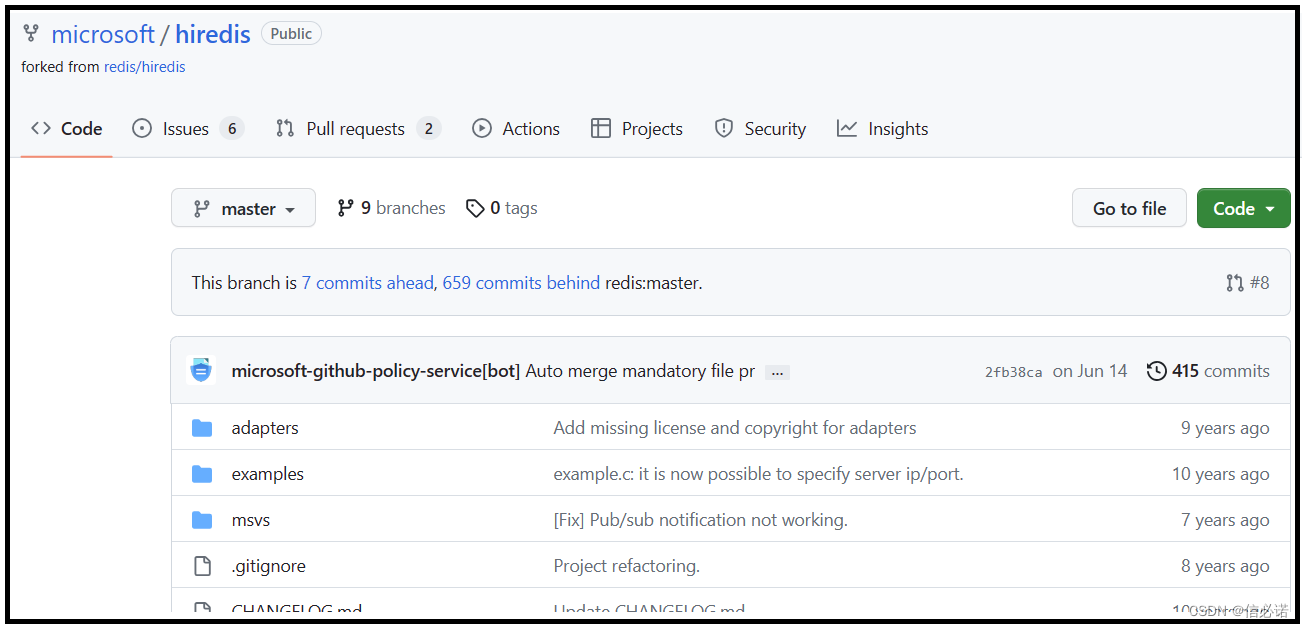Open commit hash 2fb38ca
The width and height of the screenshot is (1304, 627).
1013,372
